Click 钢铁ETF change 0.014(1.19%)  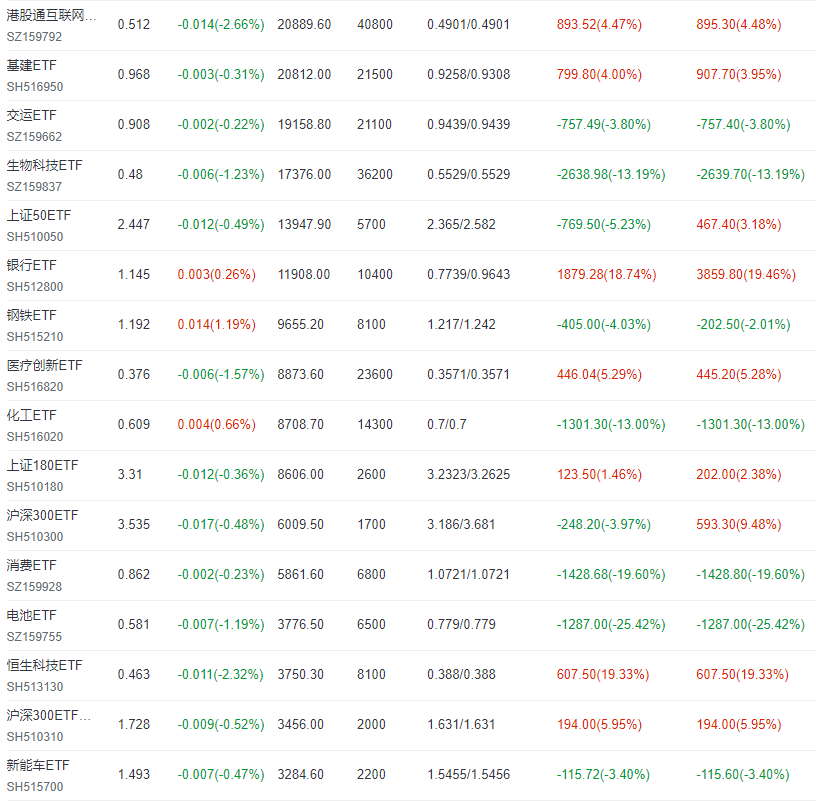pyautogui.click(x=216, y=324)
